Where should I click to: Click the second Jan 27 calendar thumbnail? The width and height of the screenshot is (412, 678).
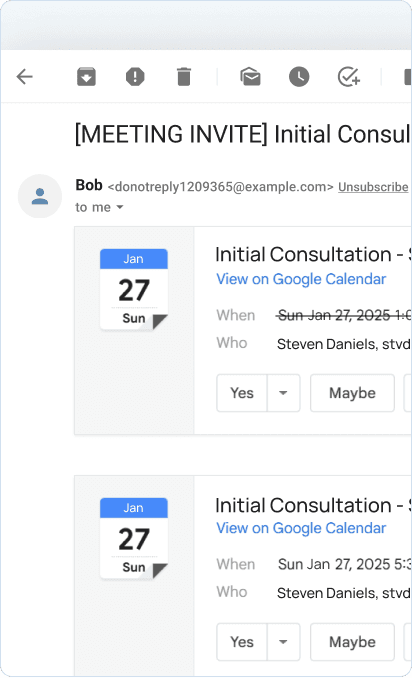pyautogui.click(x=134, y=538)
